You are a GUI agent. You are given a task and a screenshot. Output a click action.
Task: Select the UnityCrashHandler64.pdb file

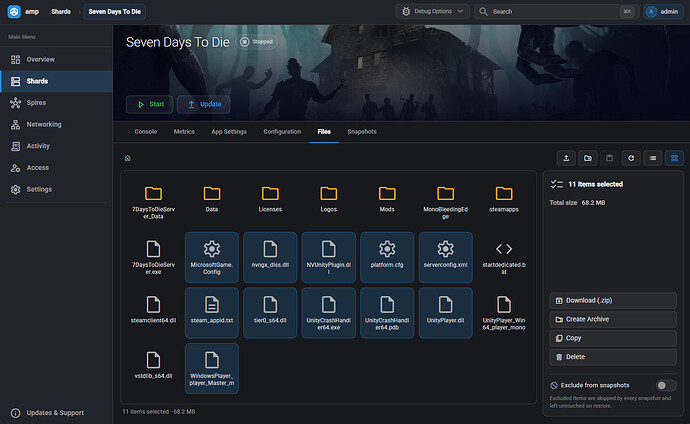(x=387, y=313)
